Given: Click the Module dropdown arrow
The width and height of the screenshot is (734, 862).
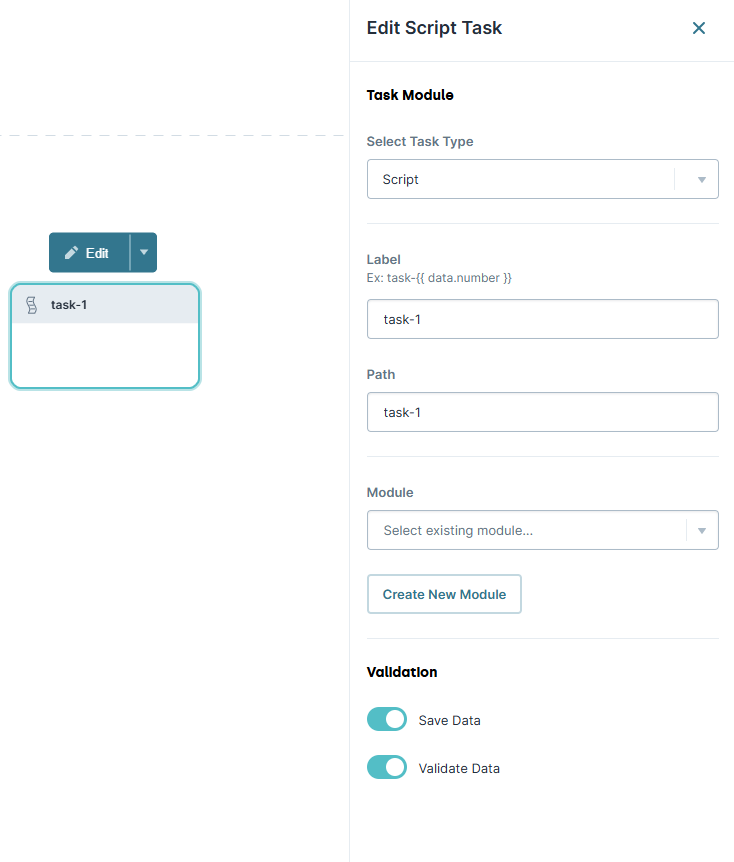Looking at the screenshot, I should click(700, 530).
